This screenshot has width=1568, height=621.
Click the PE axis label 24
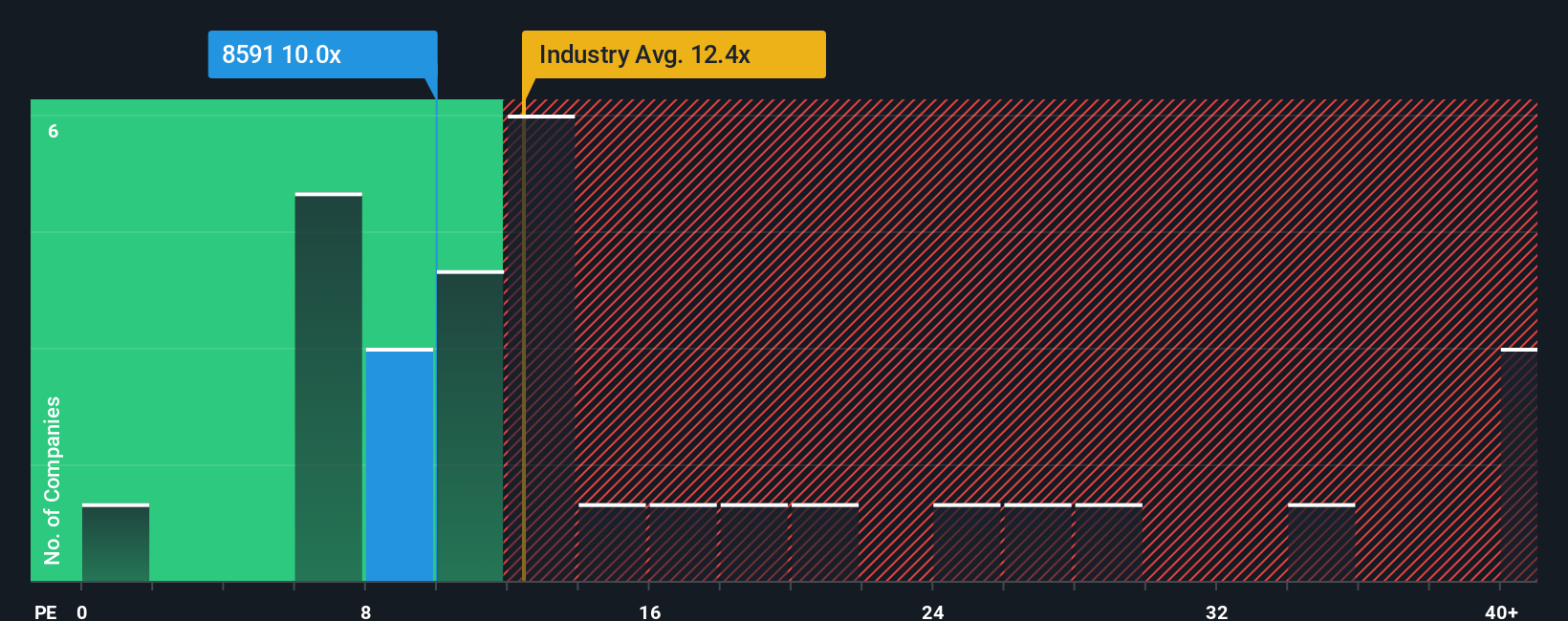coord(933,611)
